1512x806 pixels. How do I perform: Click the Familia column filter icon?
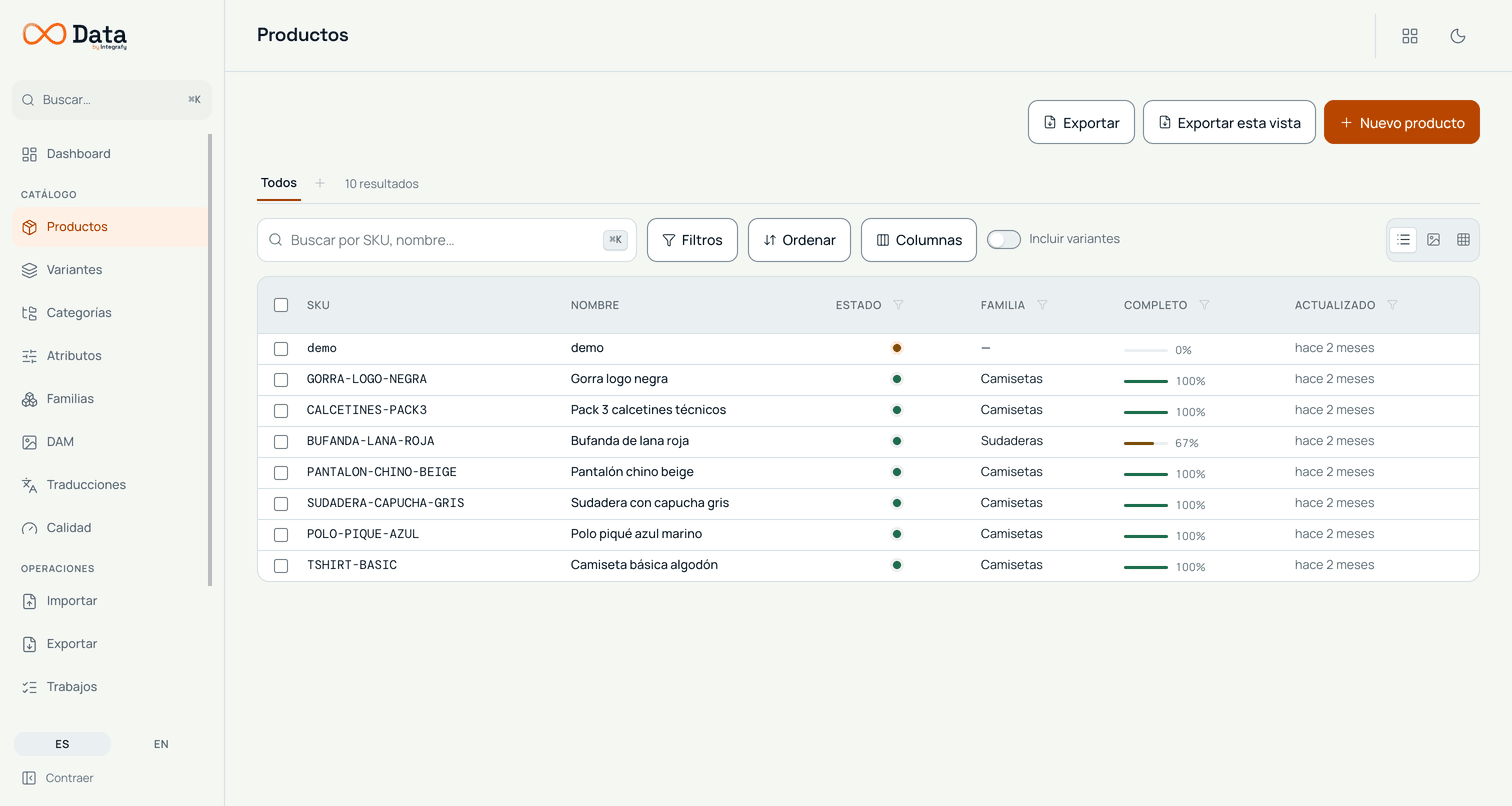pos(1042,305)
